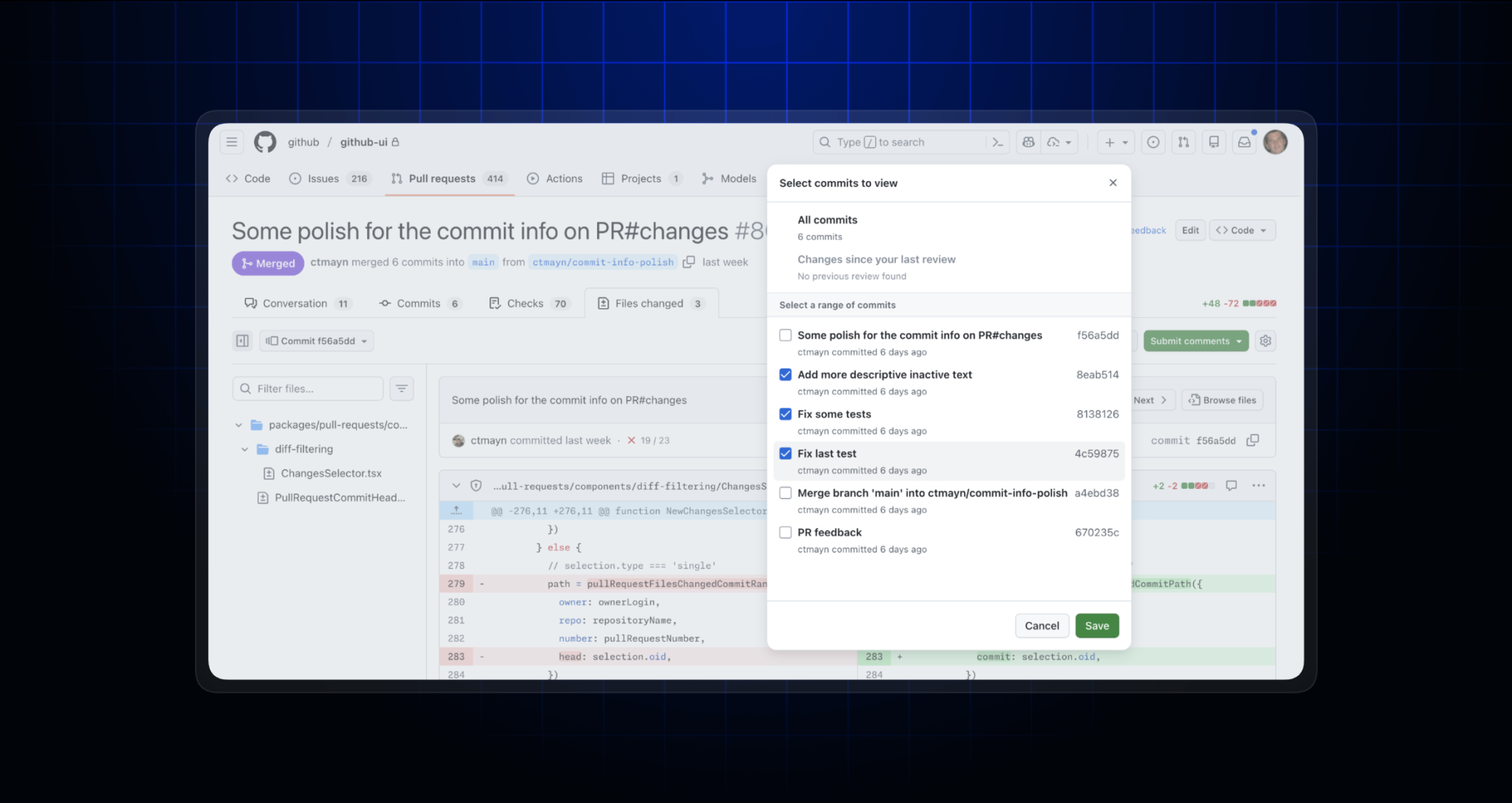Uncheck the Fix some tests commit
Image resolution: width=1512 pixels, height=803 pixels.
pos(785,414)
